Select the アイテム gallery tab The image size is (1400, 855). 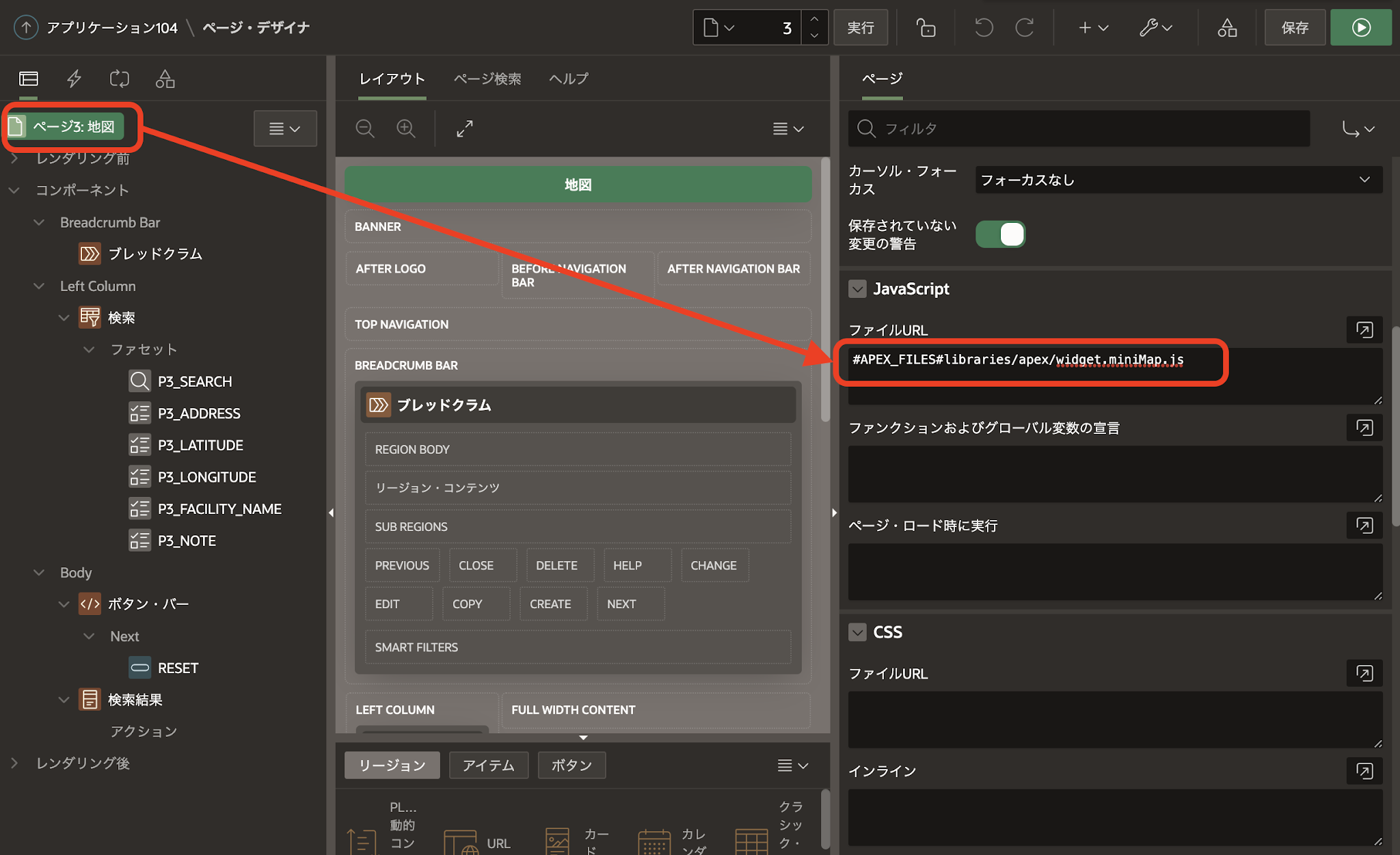pyautogui.click(x=488, y=765)
